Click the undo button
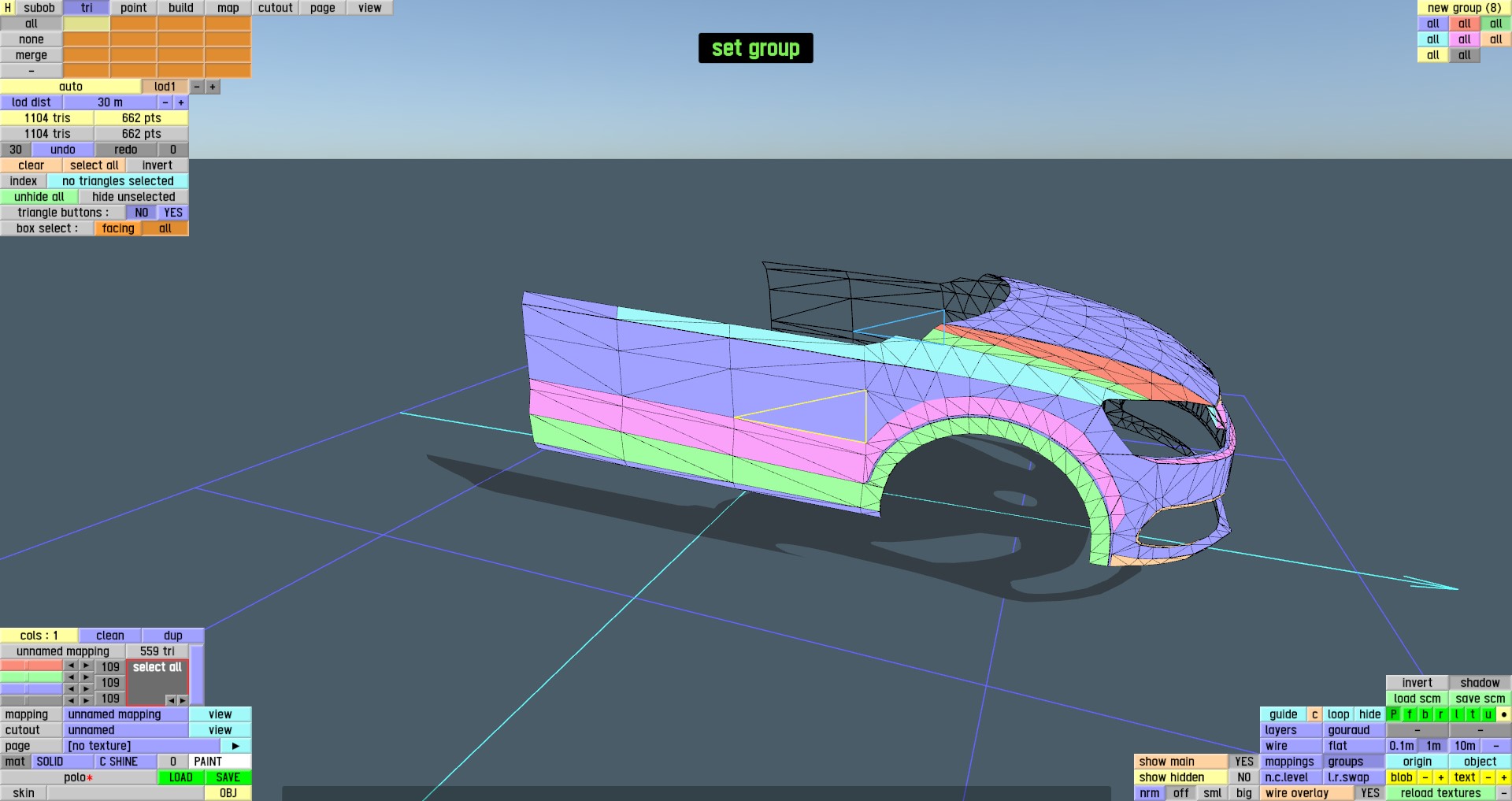Screen dimensions: 1512x801 click(63, 150)
